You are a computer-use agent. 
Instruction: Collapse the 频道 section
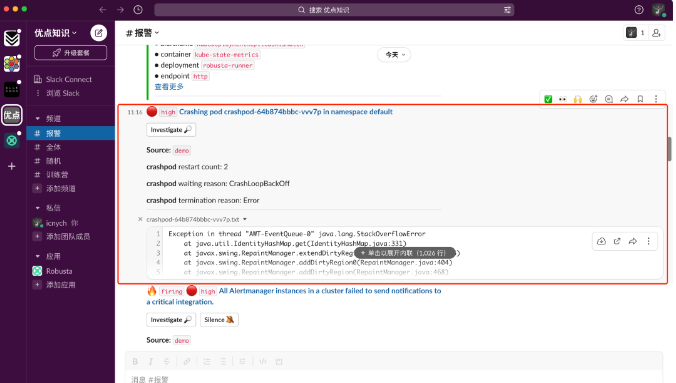tap(38, 119)
